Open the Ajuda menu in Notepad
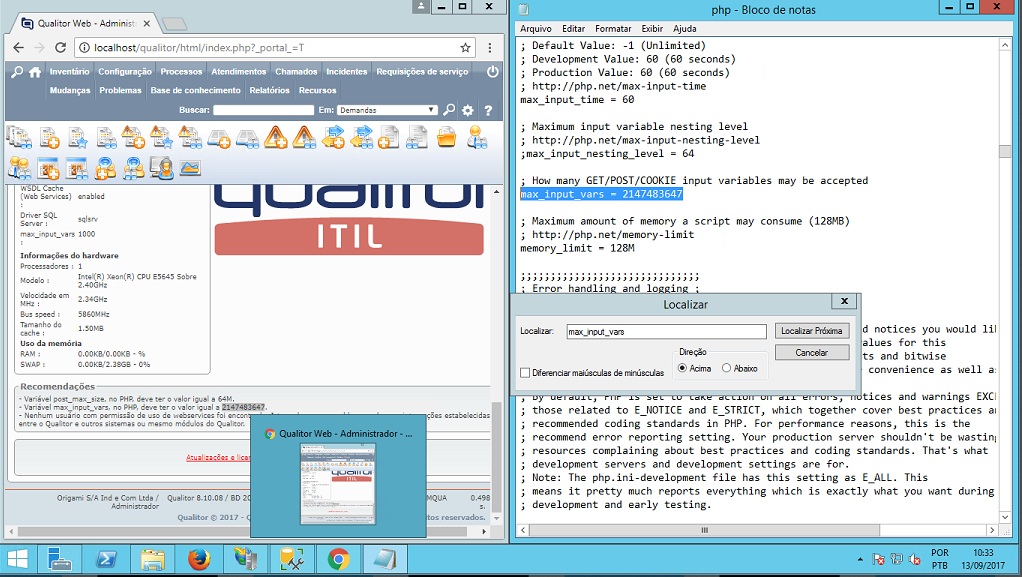 pyautogui.click(x=684, y=29)
